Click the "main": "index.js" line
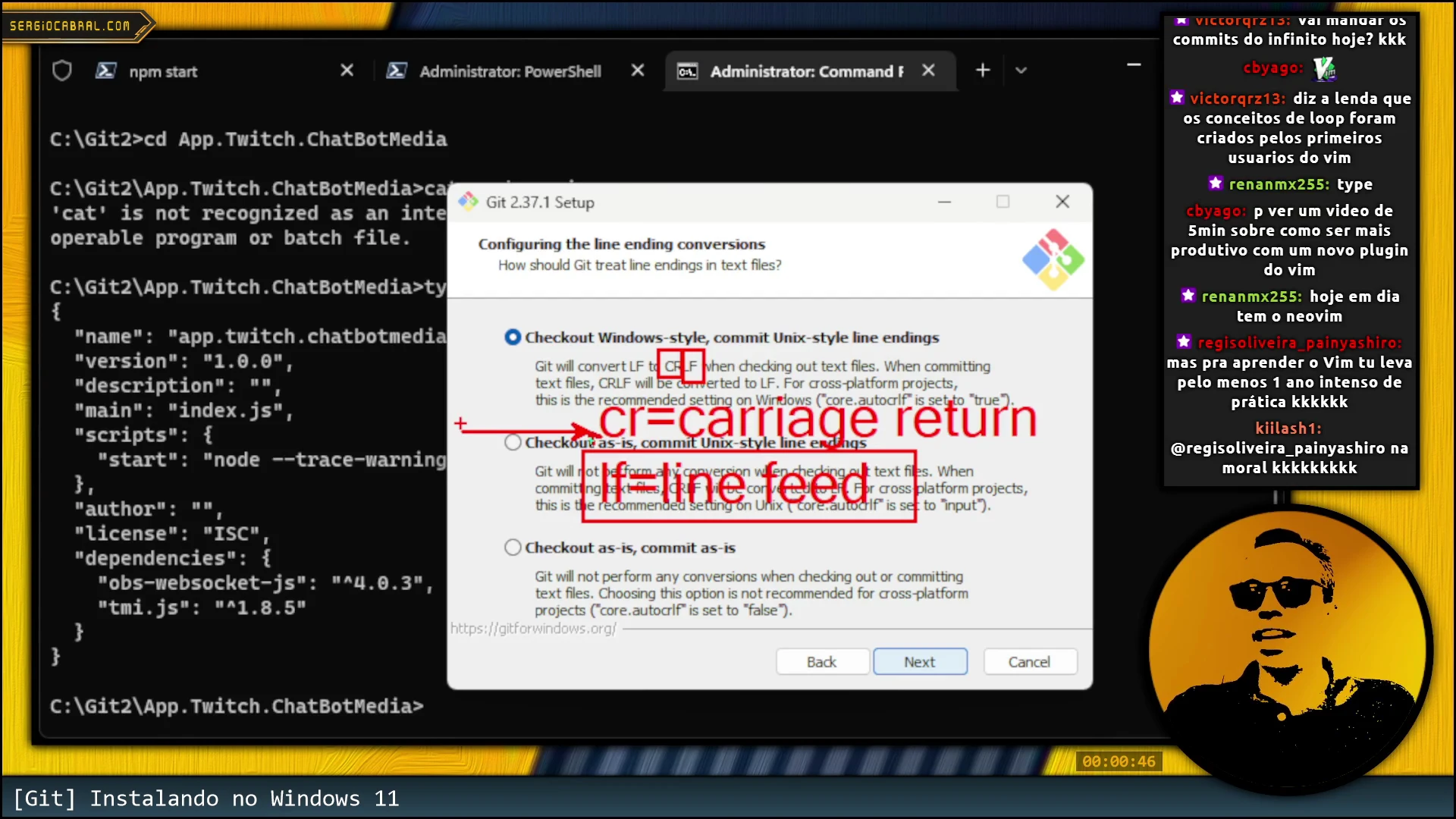This screenshot has height=819, width=1456. point(184,411)
